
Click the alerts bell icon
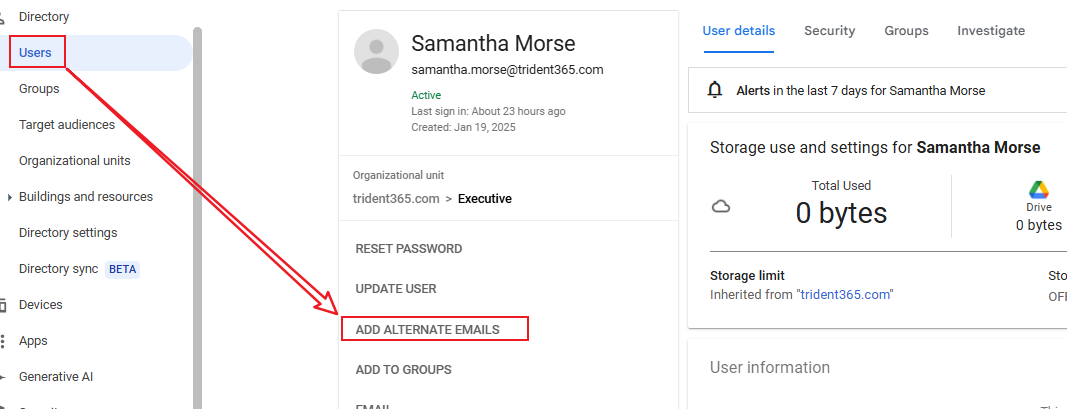[714, 90]
